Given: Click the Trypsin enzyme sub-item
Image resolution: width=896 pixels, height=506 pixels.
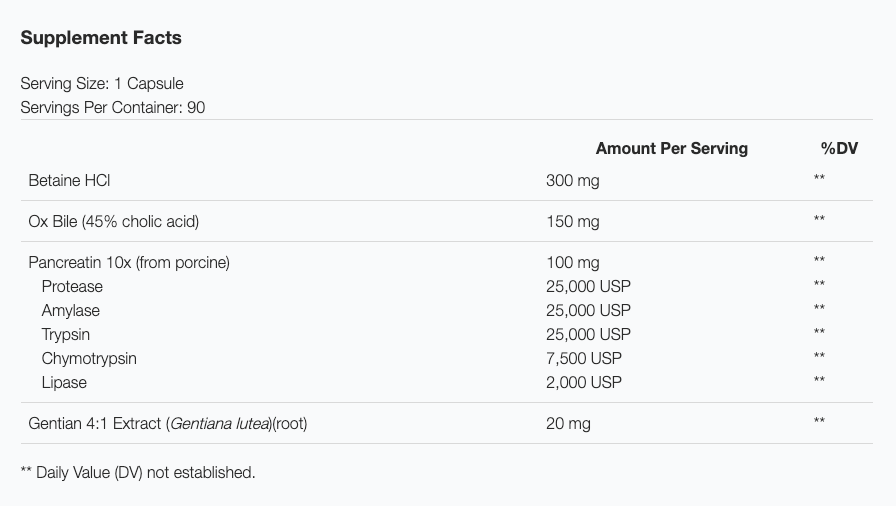Looking at the screenshot, I should pos(66,334).
